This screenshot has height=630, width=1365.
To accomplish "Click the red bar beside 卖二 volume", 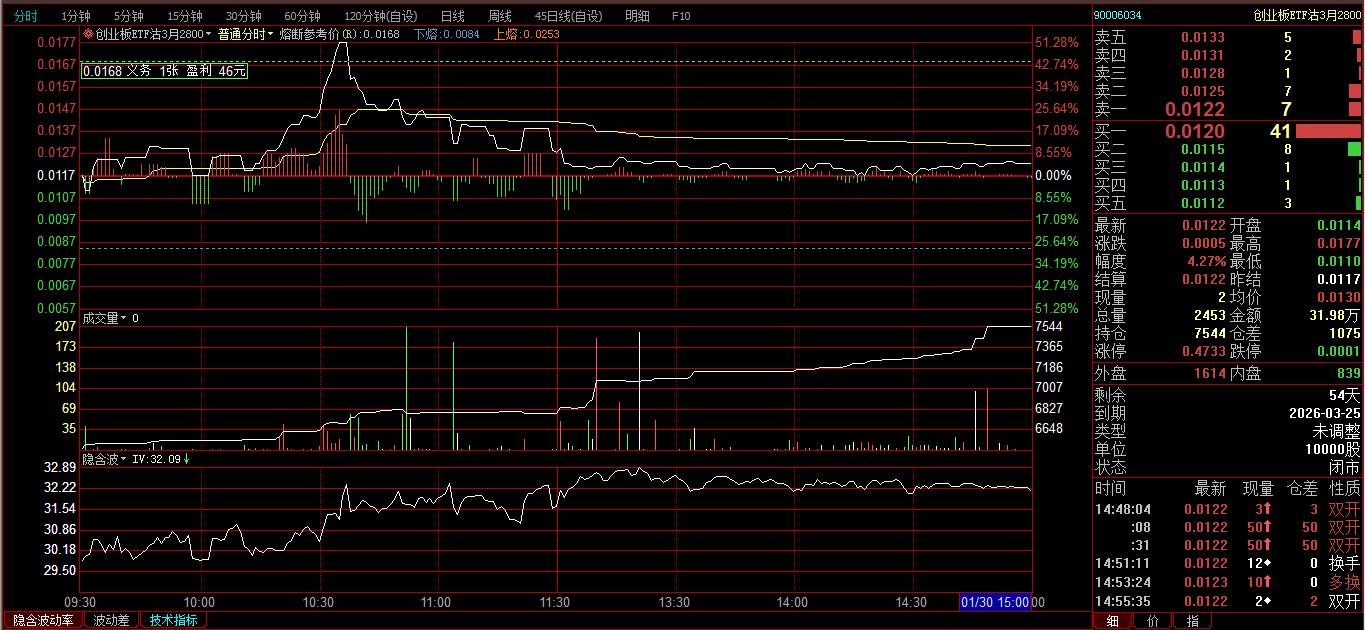I will [1355, 91].
